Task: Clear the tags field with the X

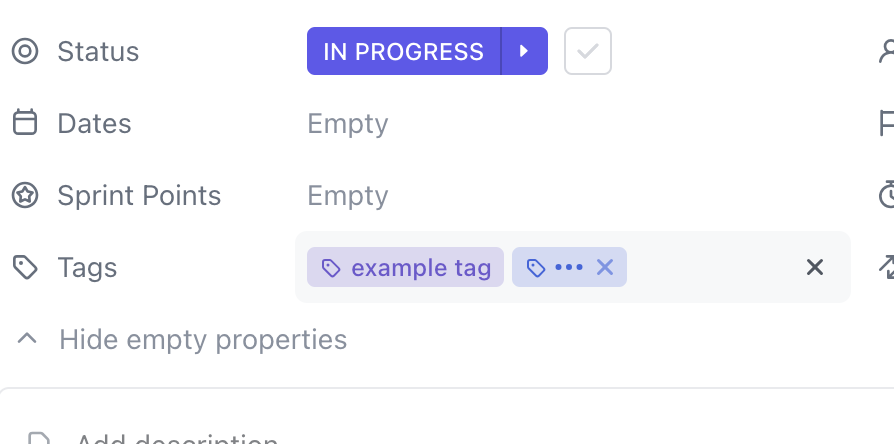Action: click(815, 267)
